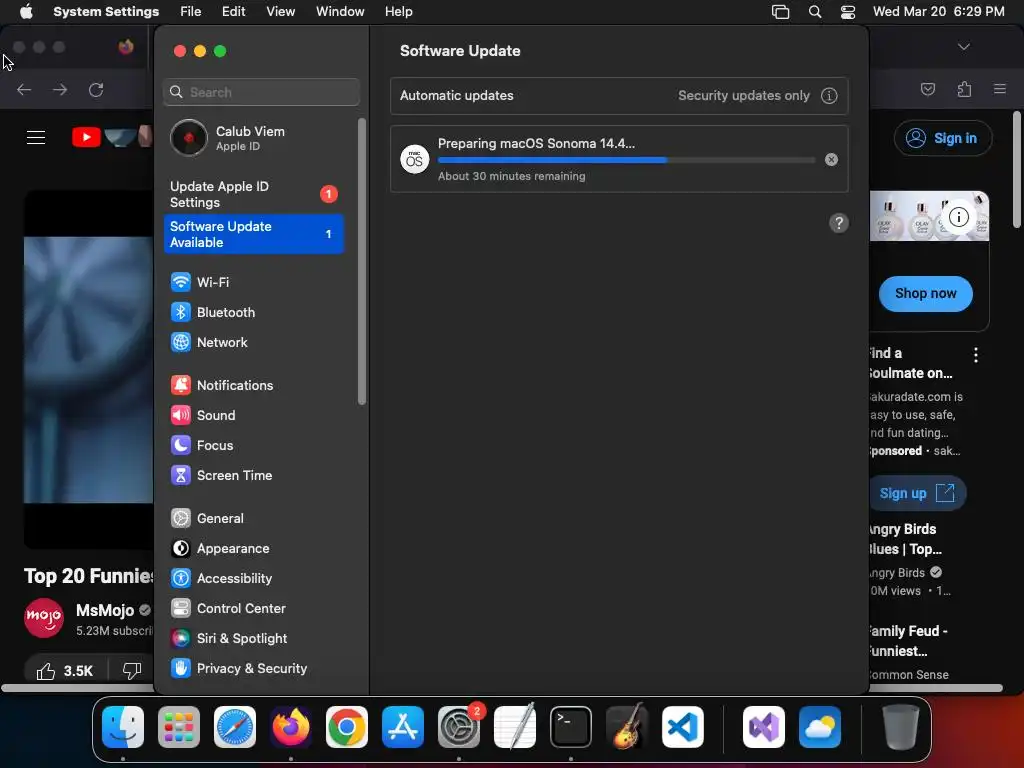The height and width of the screenshot is (768, 1024).
Task: Click the Angry Birds Blues video title
Action: pos(906,539)
